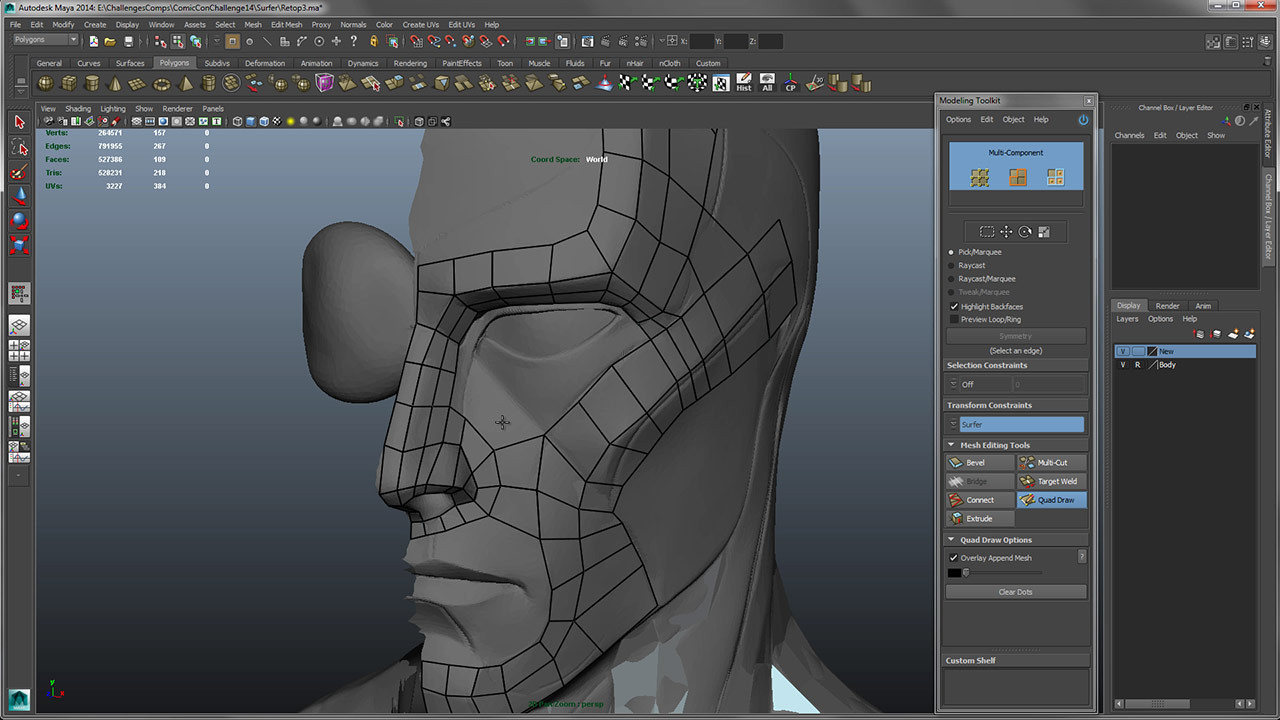This screenshot has height=720, width=1280.
Task: Activate the Target Weld tool
Action: click(1051, 481)
